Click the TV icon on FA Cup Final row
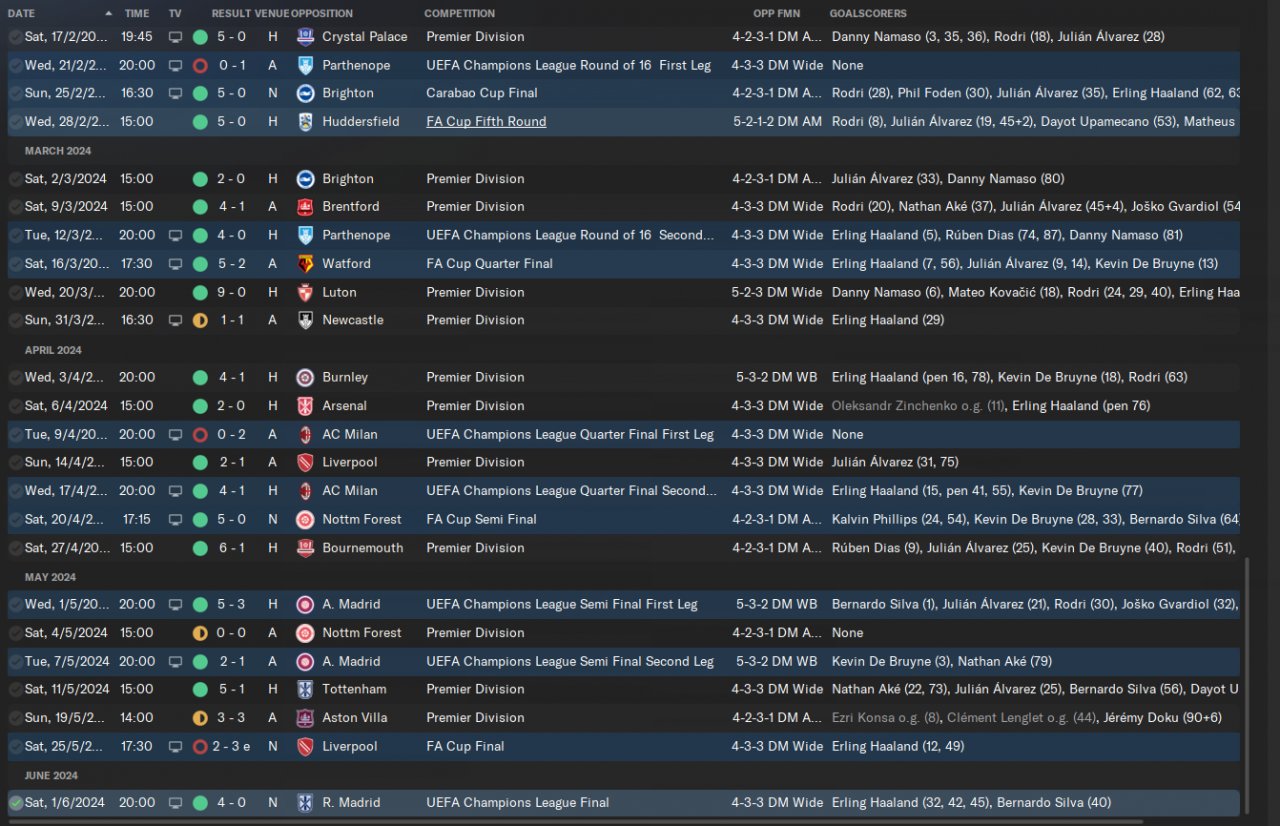The image size is (1280, 826). tap(176, 747)
